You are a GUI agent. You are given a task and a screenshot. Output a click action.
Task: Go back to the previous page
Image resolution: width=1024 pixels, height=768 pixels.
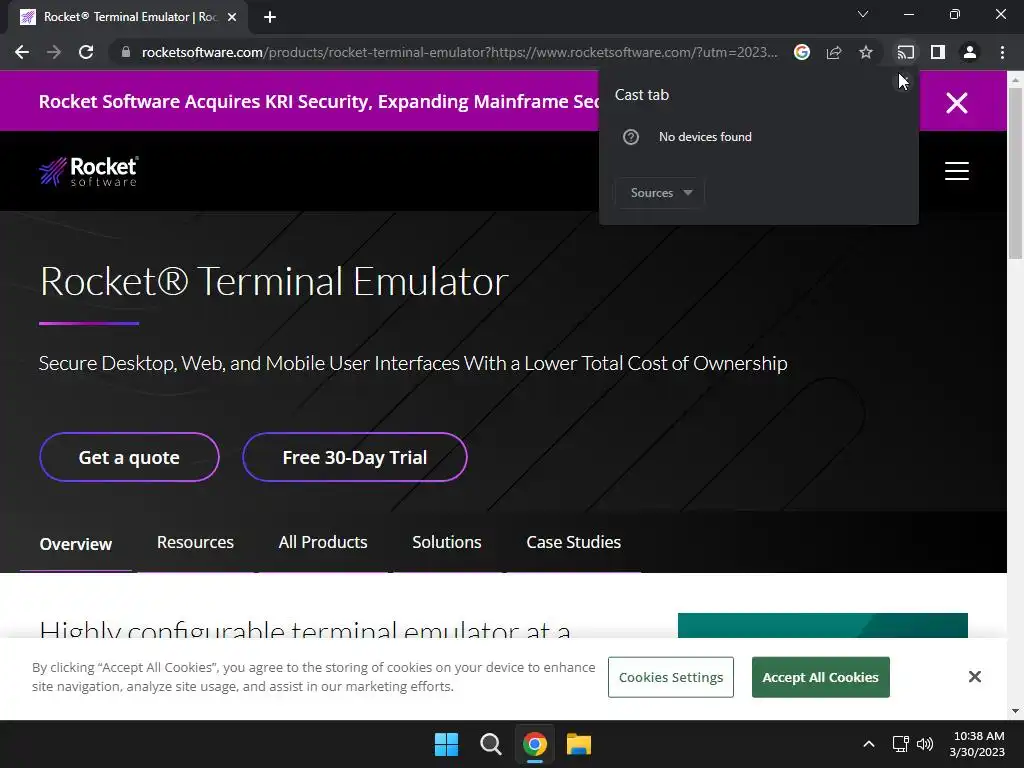coord(22,52)
